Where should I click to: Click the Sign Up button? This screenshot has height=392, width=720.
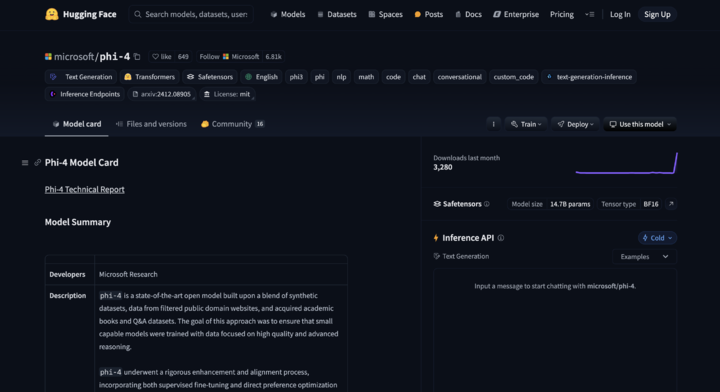coord(657,14)
